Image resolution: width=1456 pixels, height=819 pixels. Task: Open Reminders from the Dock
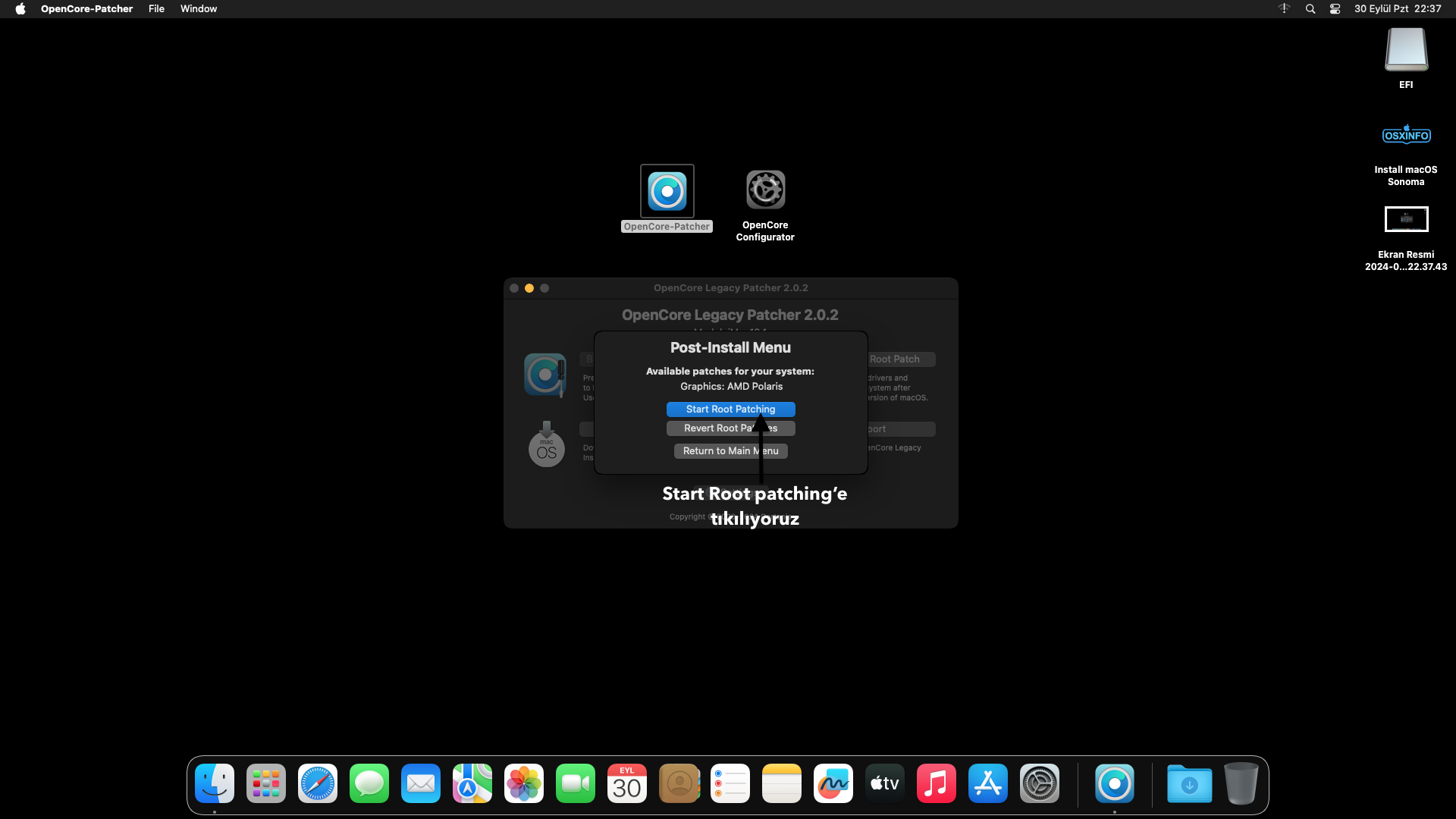[730, 783]
